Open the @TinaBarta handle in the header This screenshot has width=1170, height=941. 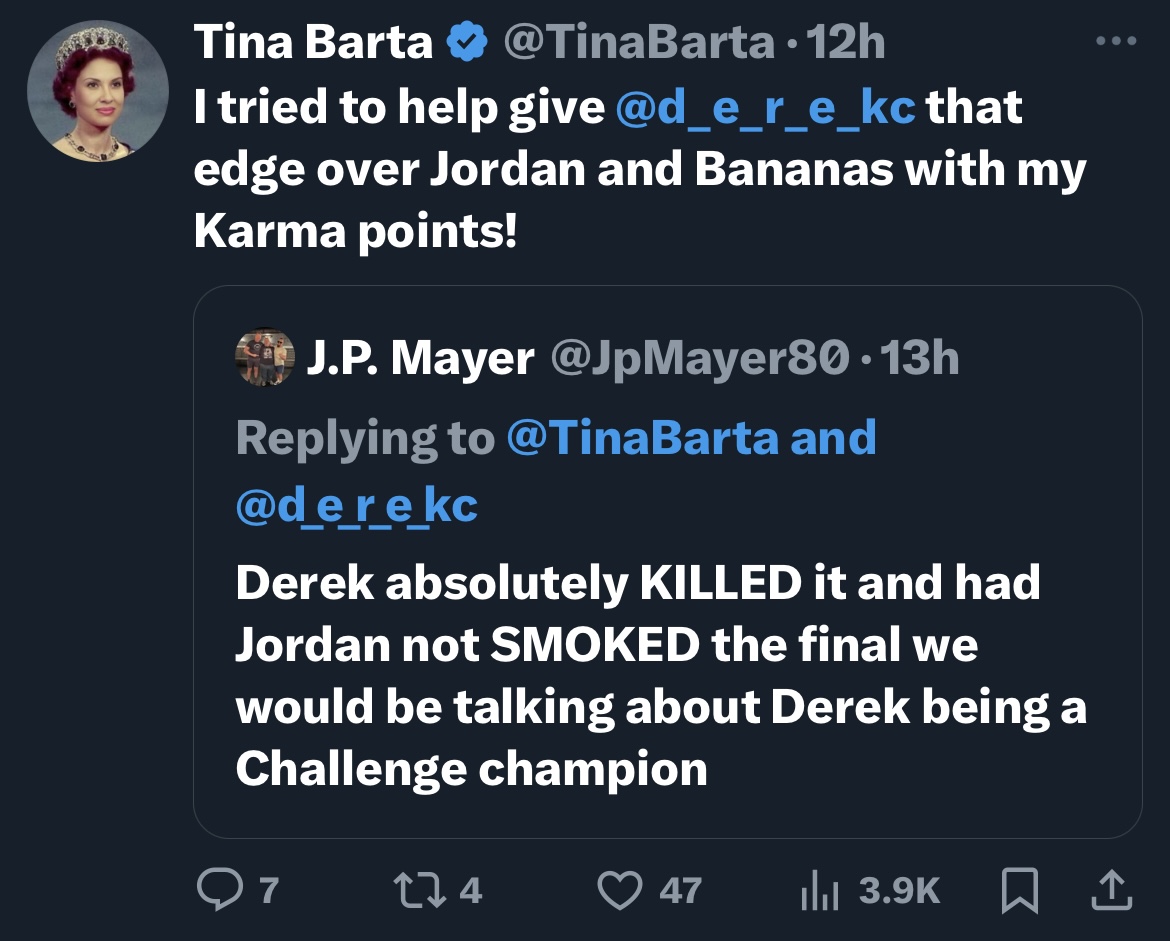tap(639, 41)
